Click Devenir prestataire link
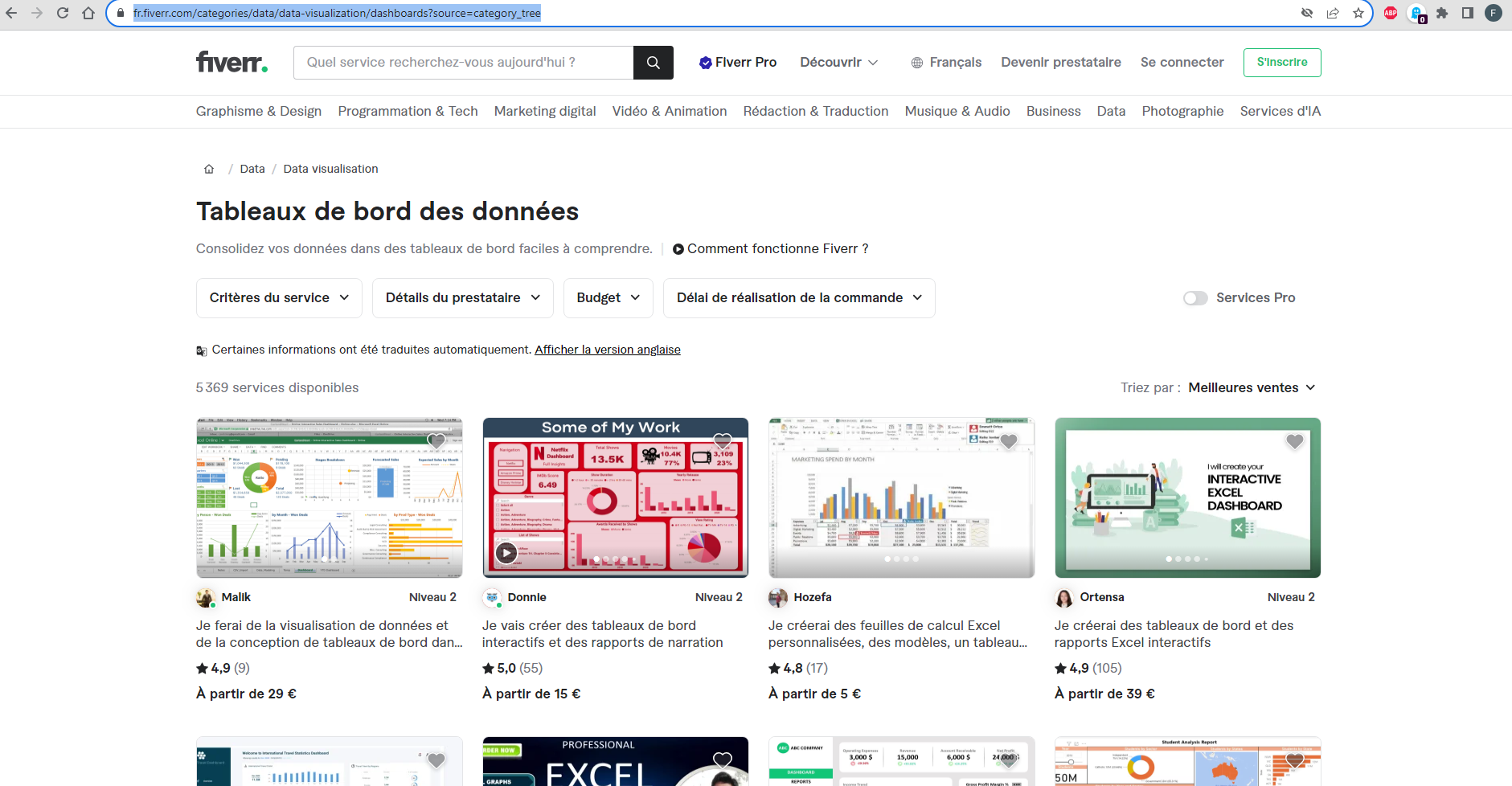Image resolution: width=1512 pixels, height=786 pixels. click(1061, 63)
